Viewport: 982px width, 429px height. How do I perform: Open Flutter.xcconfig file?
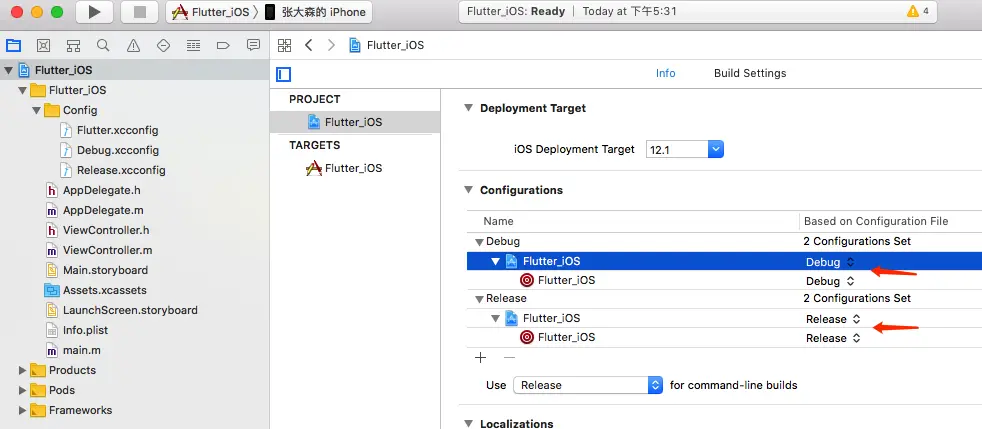pyautogui.click(x=117, y=130)
